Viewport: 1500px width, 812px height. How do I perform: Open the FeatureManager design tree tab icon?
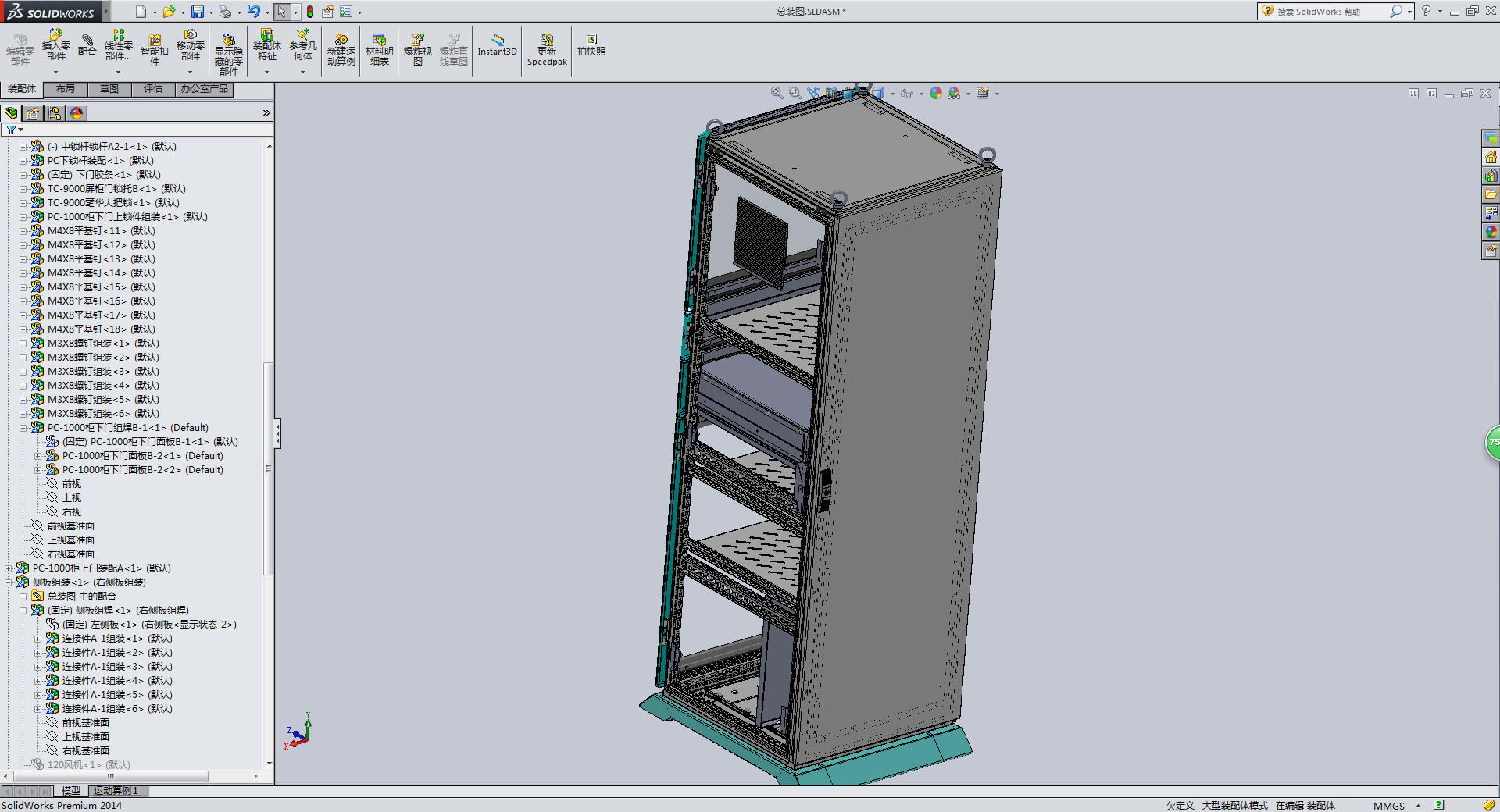11,113
